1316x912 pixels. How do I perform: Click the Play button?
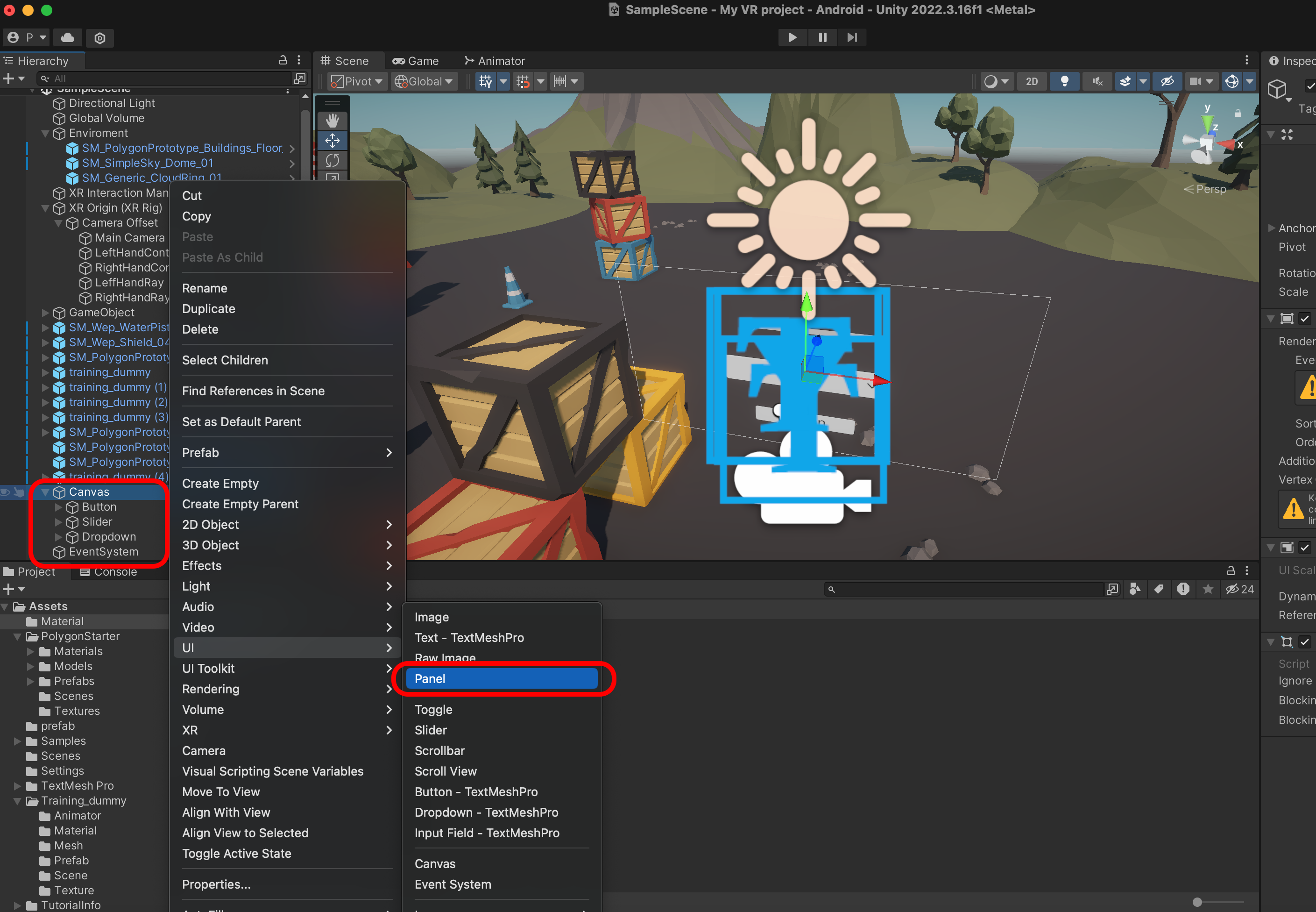click(x=793, y=37)
